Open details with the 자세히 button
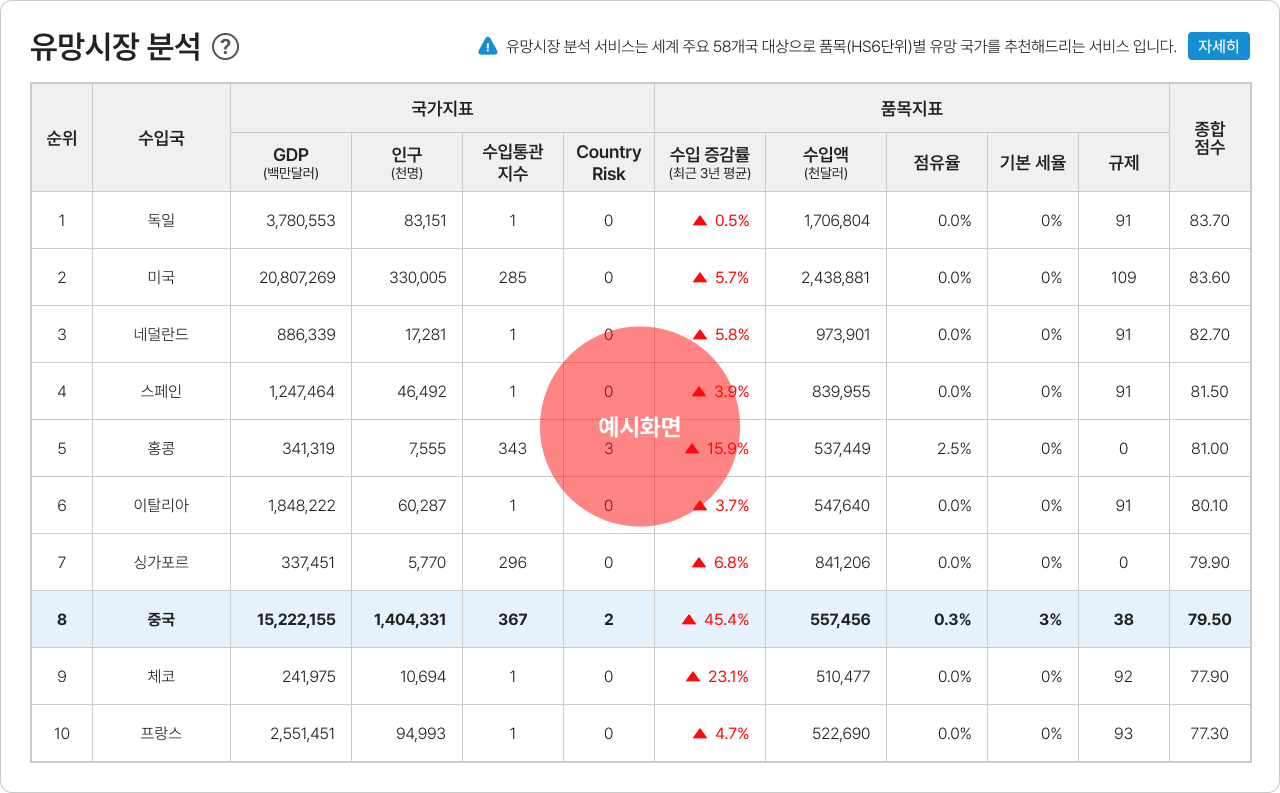1280x793 pixels. coord(1219,46)
